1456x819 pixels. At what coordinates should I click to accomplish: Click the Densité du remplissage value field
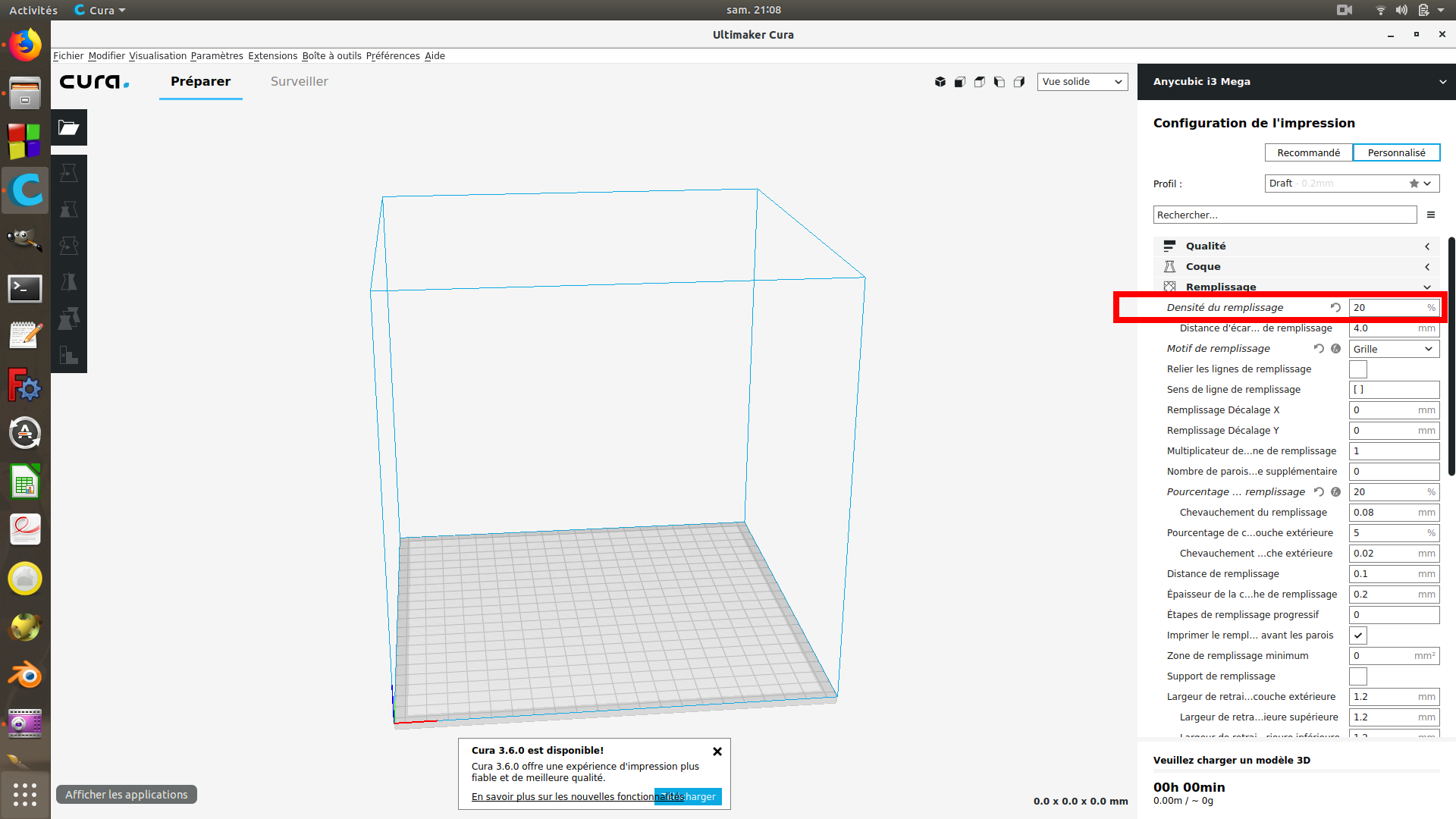(x=1394, y=308)
